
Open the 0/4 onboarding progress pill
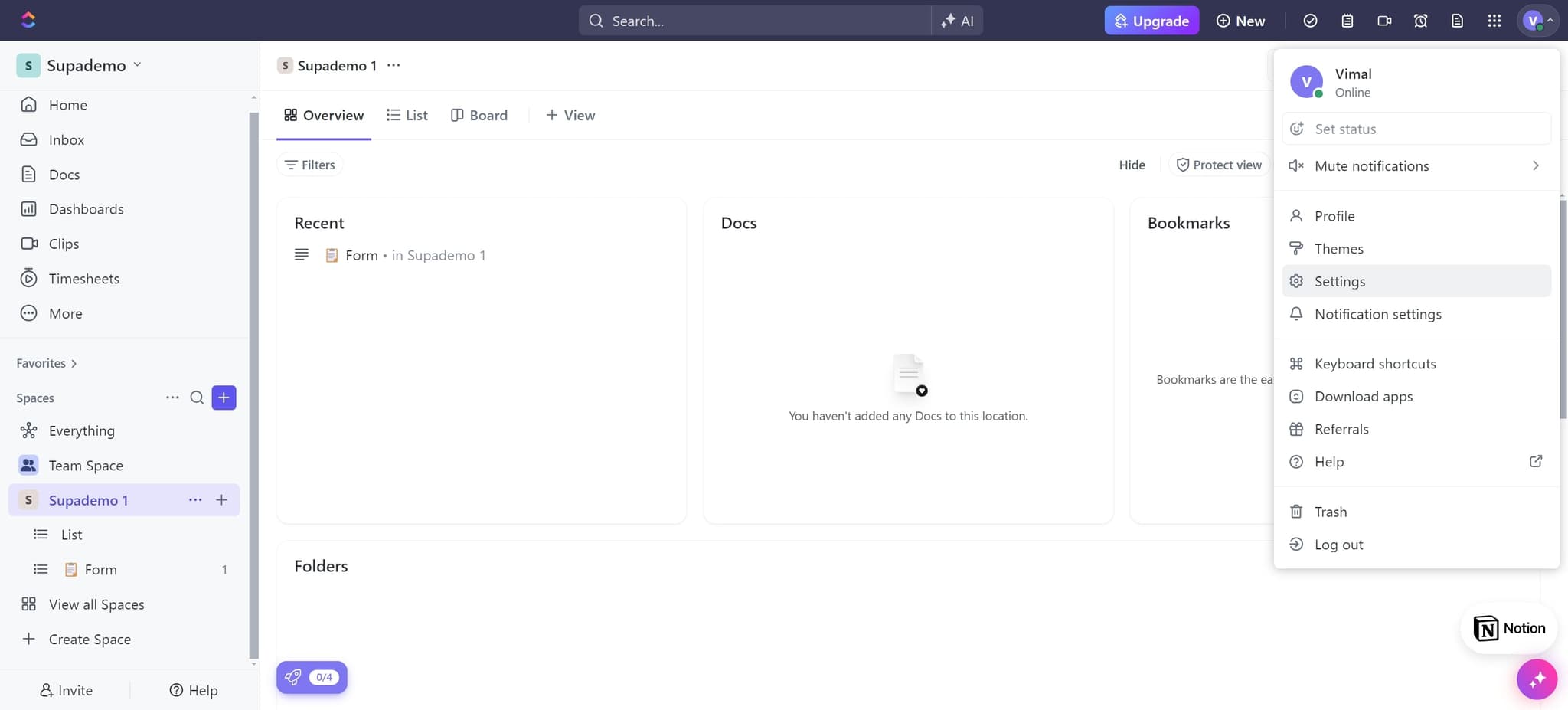[x=312, y=677]
